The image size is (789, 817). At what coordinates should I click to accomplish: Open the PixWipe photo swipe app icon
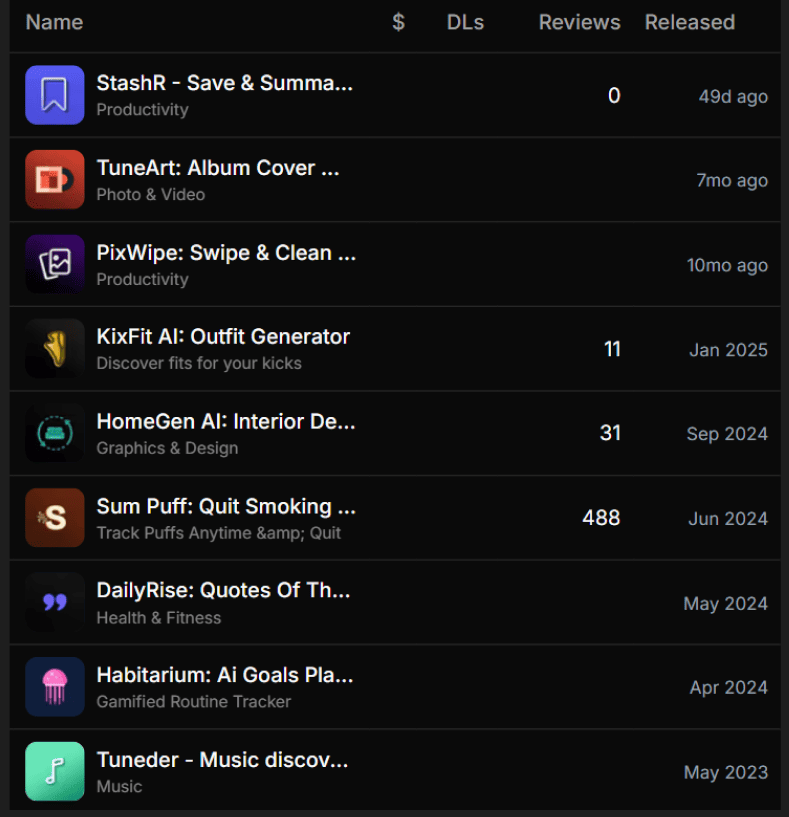(x=54, y=264)
